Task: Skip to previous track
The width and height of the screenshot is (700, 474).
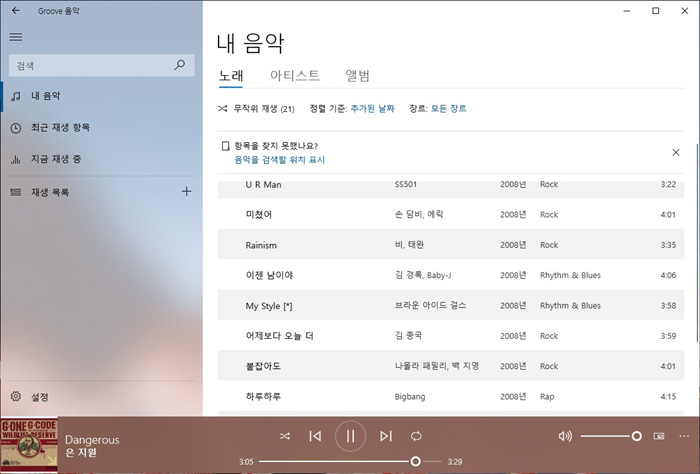Action: (315, 436)
